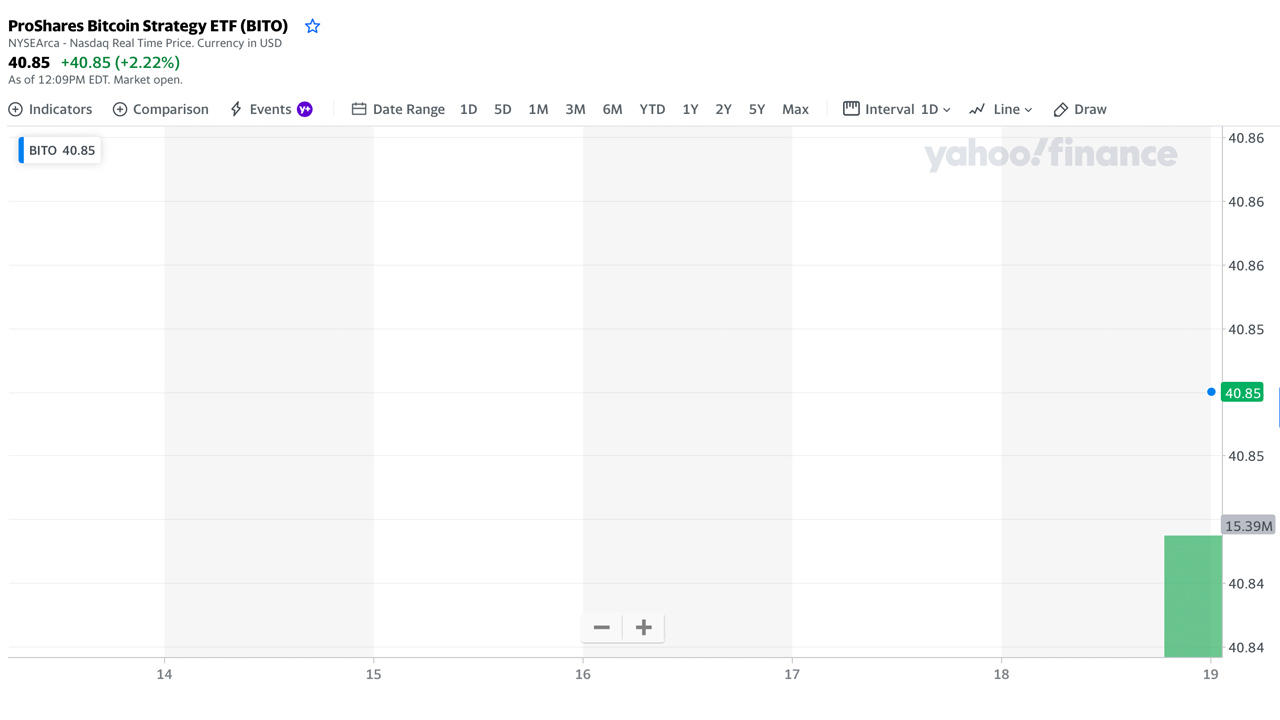This screenshot has width=1280, height=720.
Task: Click the +40.85 (+2.22%) change value
Action: pos(120,62)
